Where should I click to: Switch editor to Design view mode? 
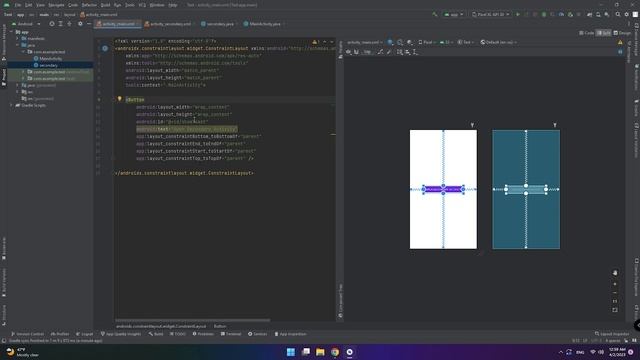tap(622, 33)
